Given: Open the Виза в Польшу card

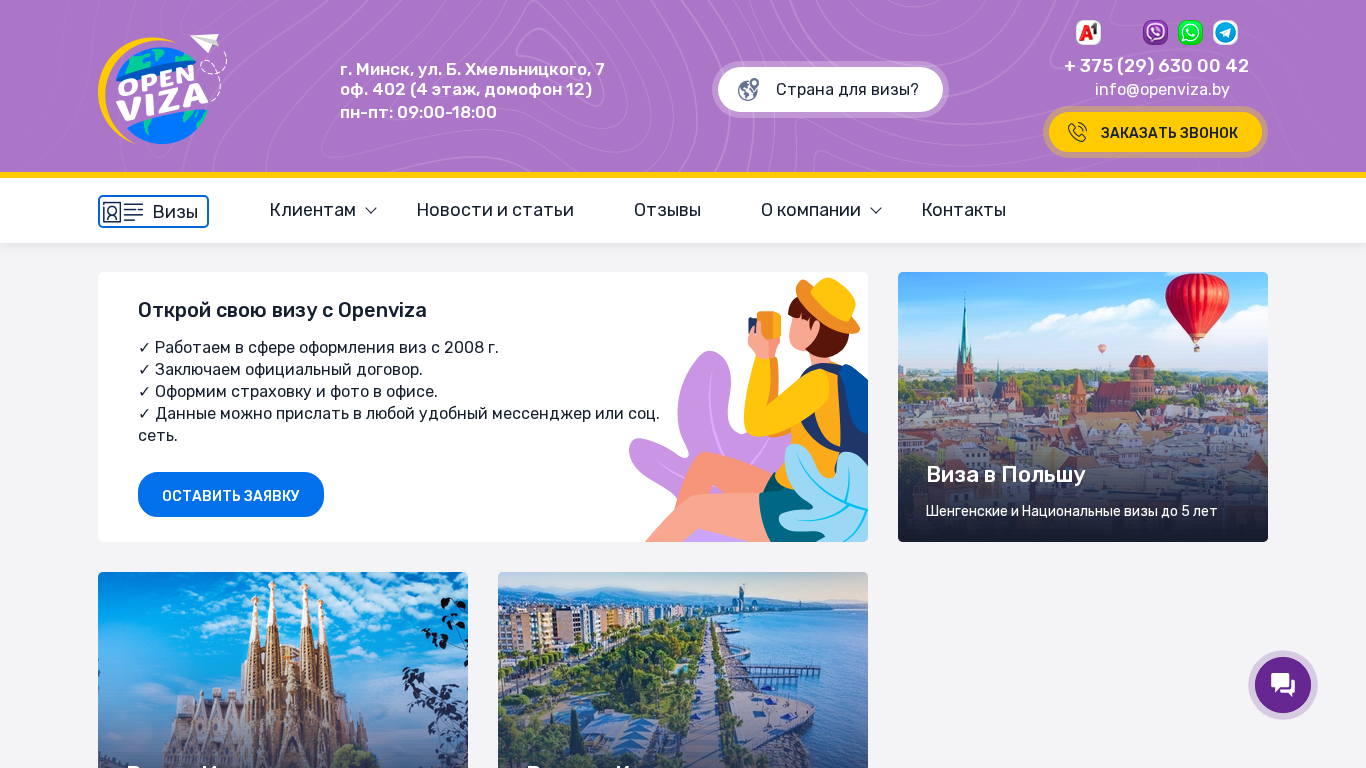Looking at the screenshot, I should [1083, 407].
